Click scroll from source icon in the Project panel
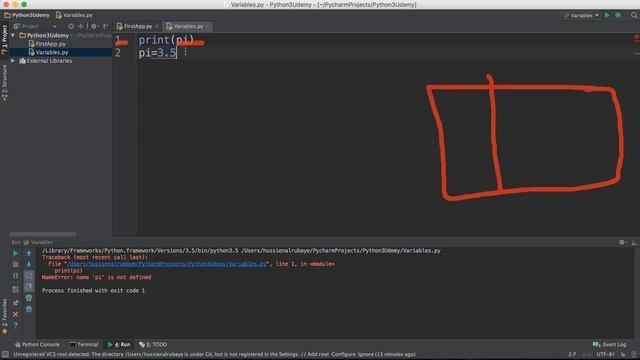Image resolution: width=640 pixels, height=360 pixels. (71, 26)
